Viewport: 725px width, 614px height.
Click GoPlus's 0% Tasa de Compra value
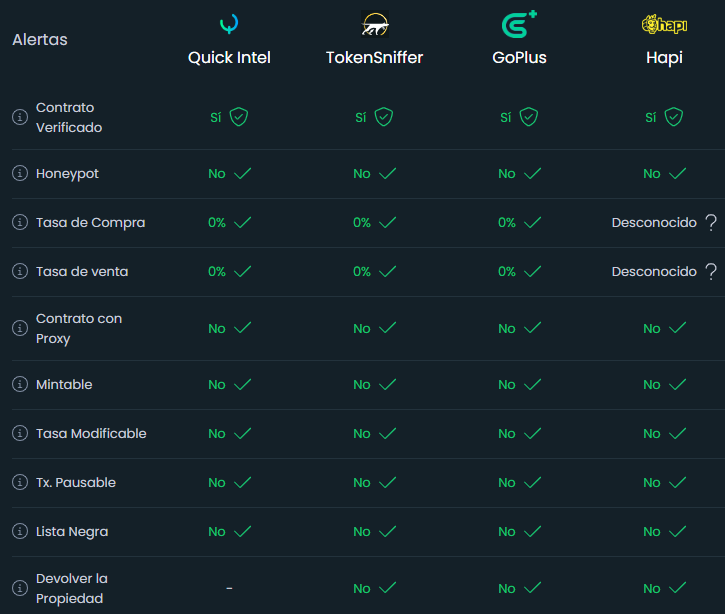coord(507,222)
